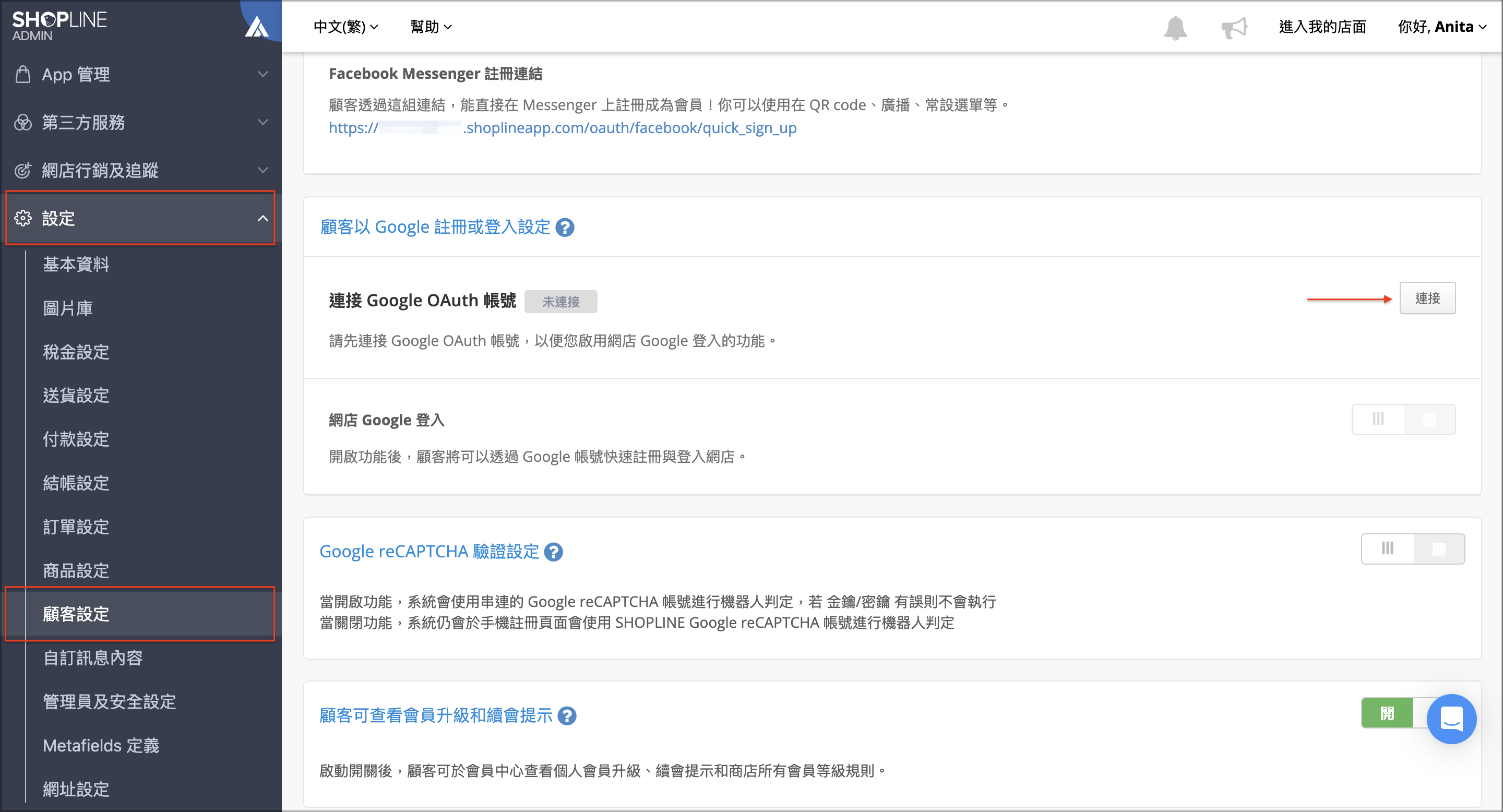Turn off 顧客可查看會員升級和續會提示 switch
Screen dimensions: 1503x812
click(x=1394, y=713)
